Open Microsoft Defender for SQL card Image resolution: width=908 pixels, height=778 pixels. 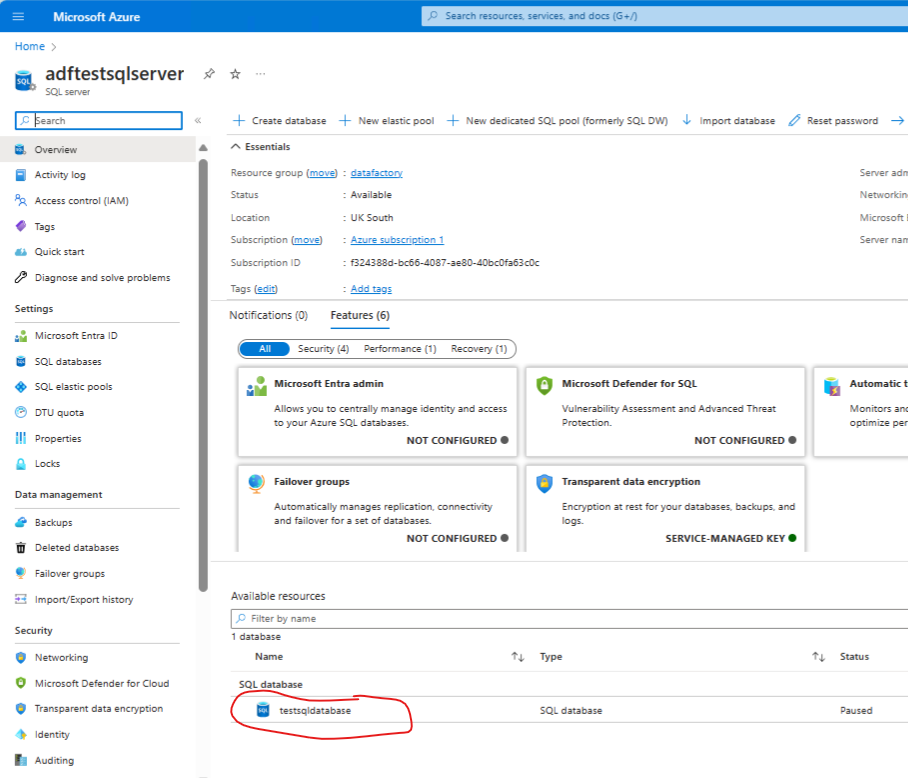[x=665, y=412]
